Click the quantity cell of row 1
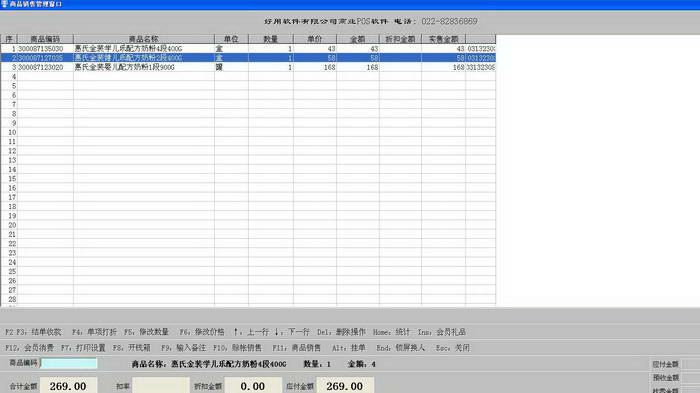The height and width of the screenshot is (393, 700). point(271,48)
